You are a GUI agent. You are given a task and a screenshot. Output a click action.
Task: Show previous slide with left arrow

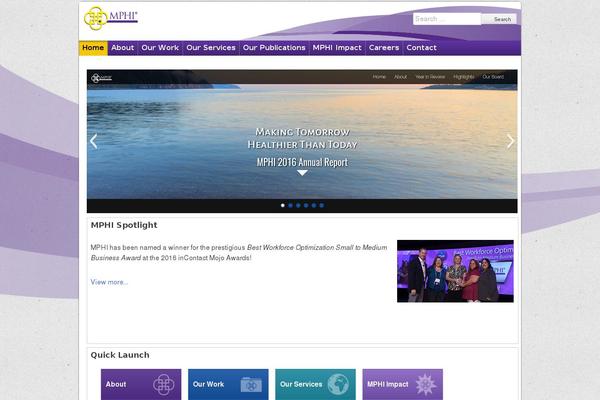(x=94, y=141)
